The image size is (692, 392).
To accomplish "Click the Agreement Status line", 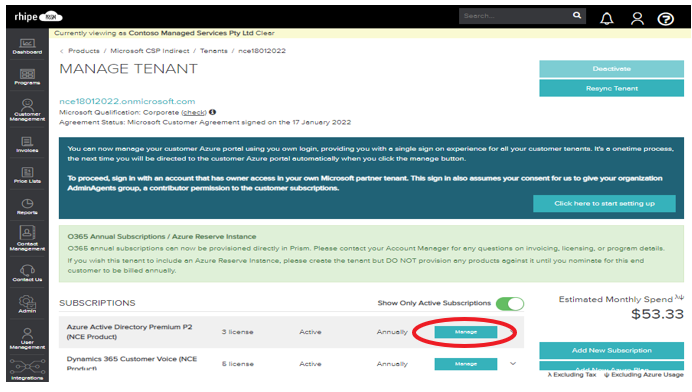I will pos(205,122).
